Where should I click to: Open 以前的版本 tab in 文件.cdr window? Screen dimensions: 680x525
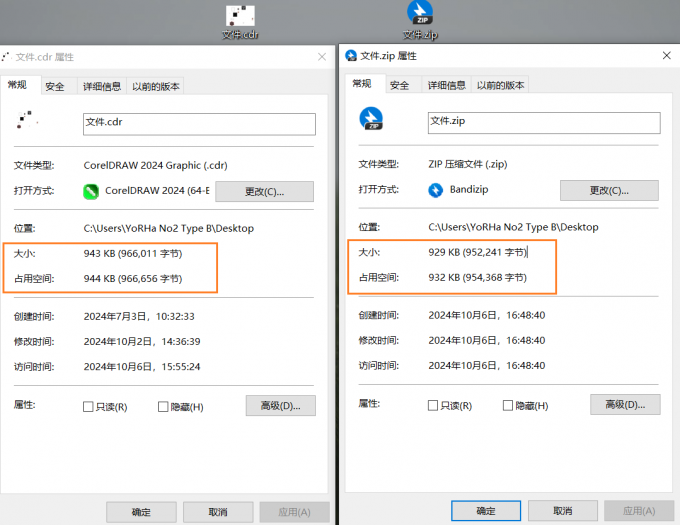[x=156, y=87]
